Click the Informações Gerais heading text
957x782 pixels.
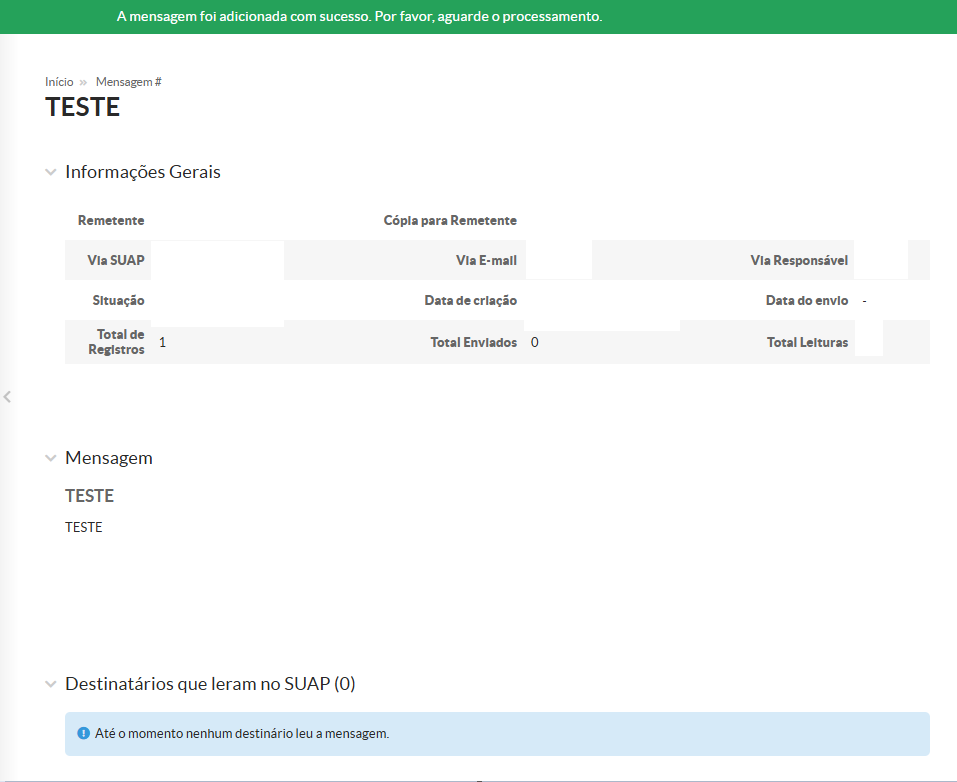click(143, 172)
